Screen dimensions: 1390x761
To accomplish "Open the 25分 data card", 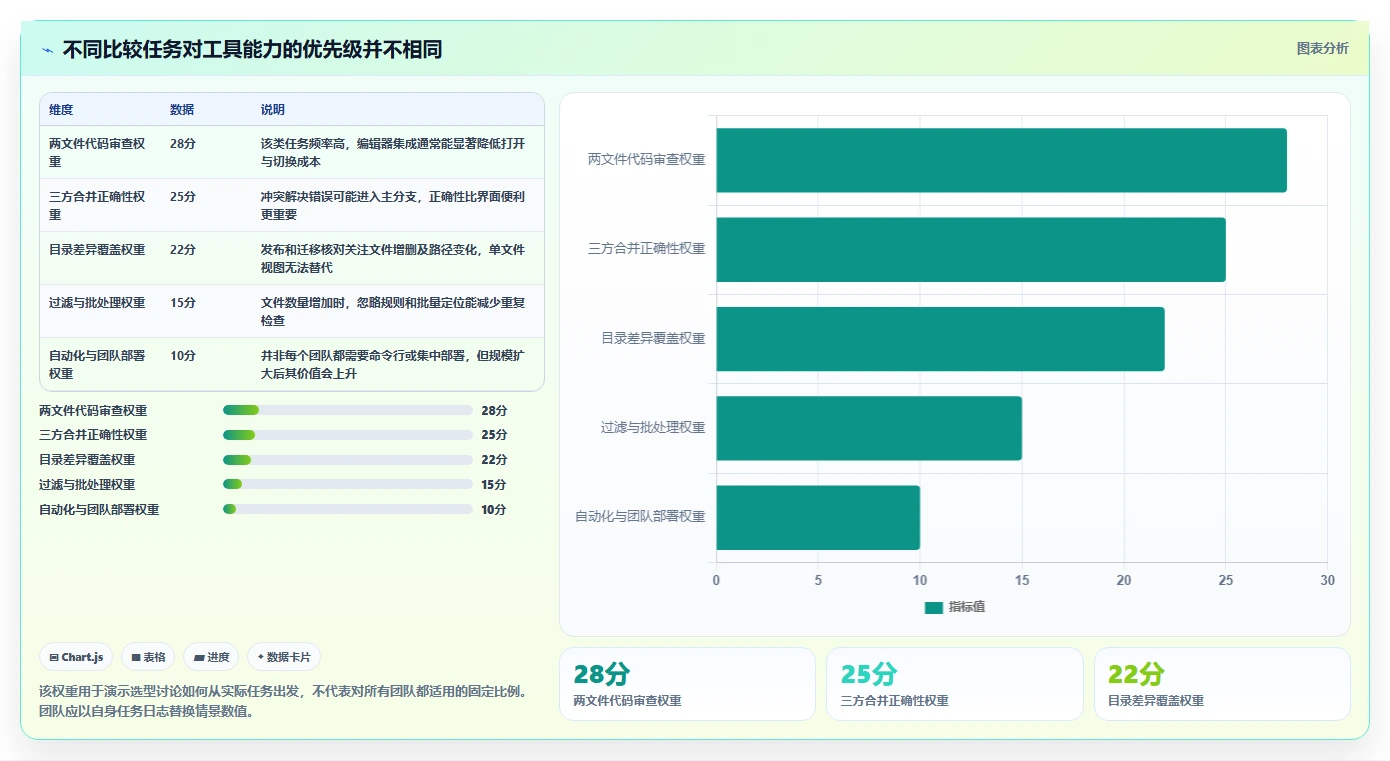I will click(955, 684).
